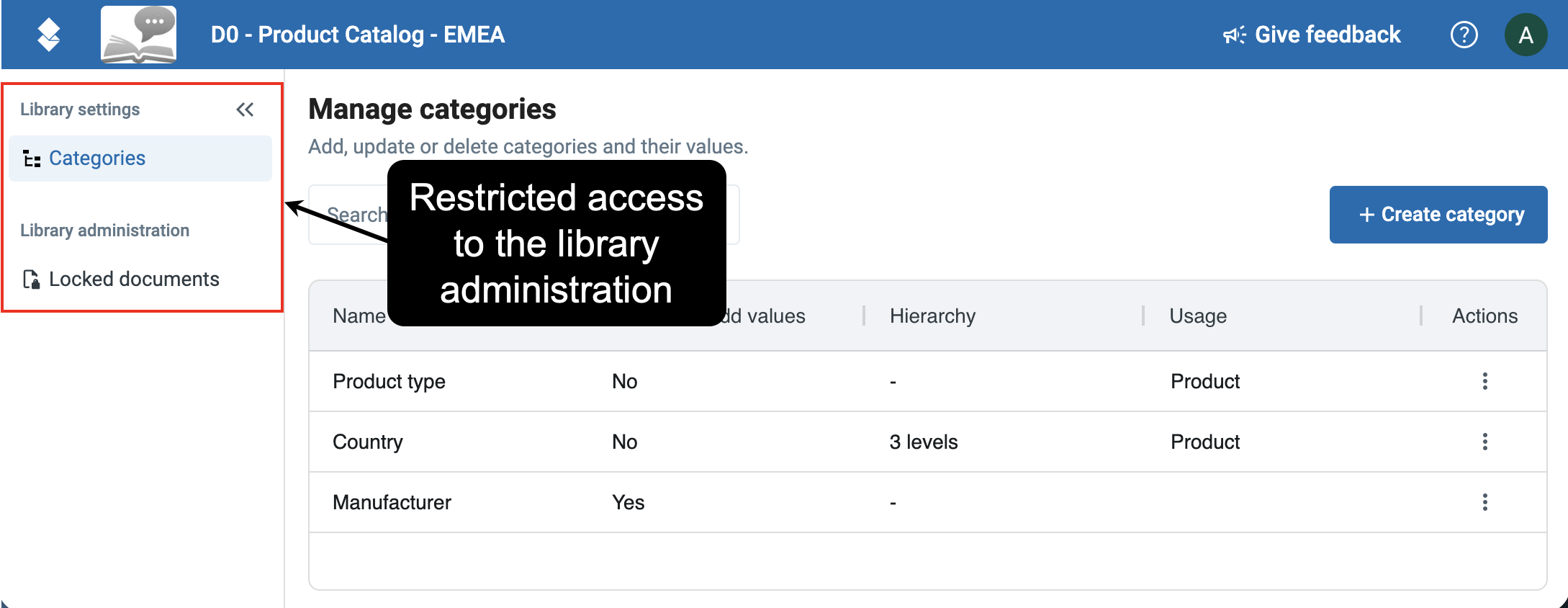Select the Country row name

(367, 442)
